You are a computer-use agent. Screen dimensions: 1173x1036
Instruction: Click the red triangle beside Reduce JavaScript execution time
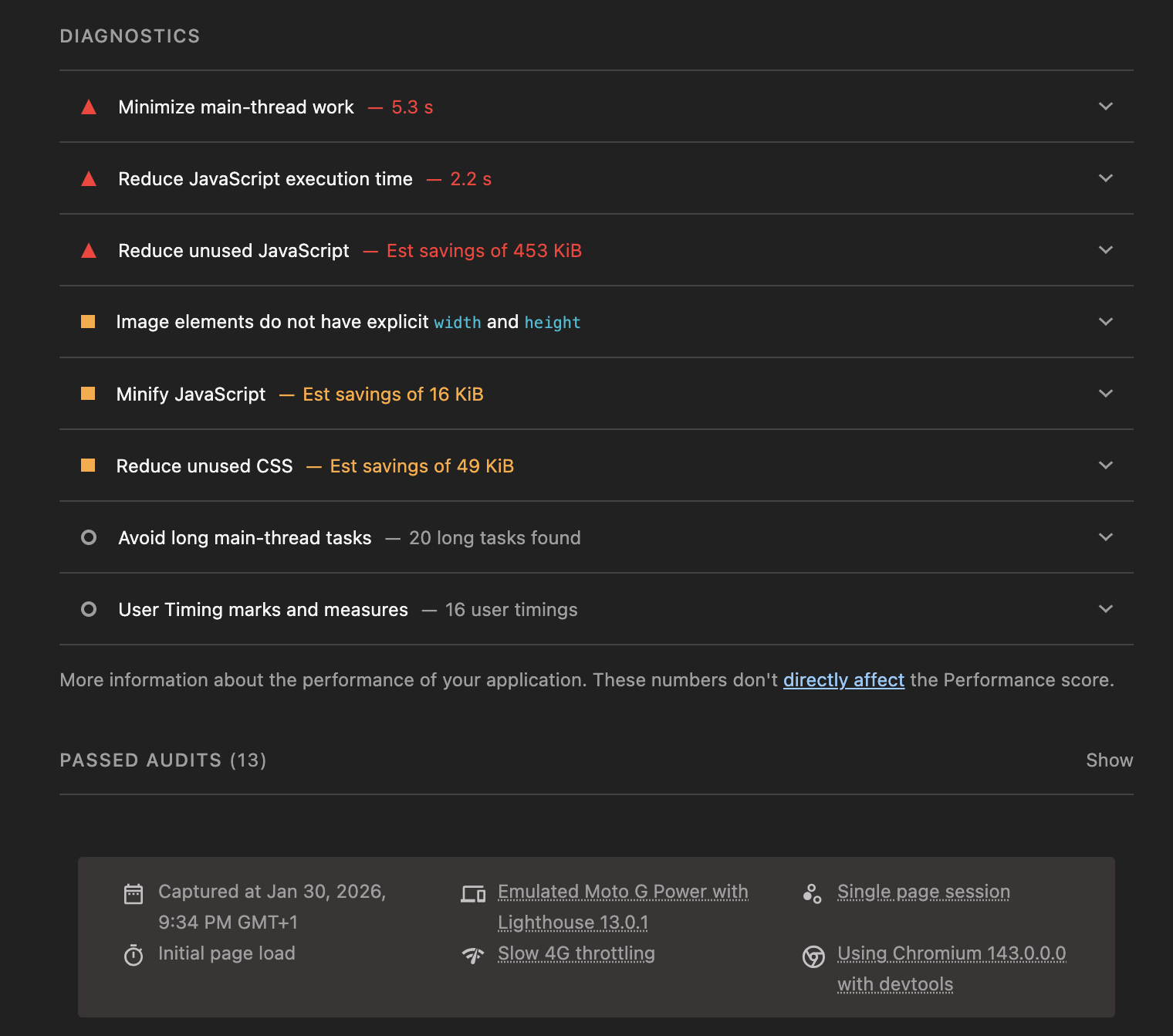[x=89, y=178]
